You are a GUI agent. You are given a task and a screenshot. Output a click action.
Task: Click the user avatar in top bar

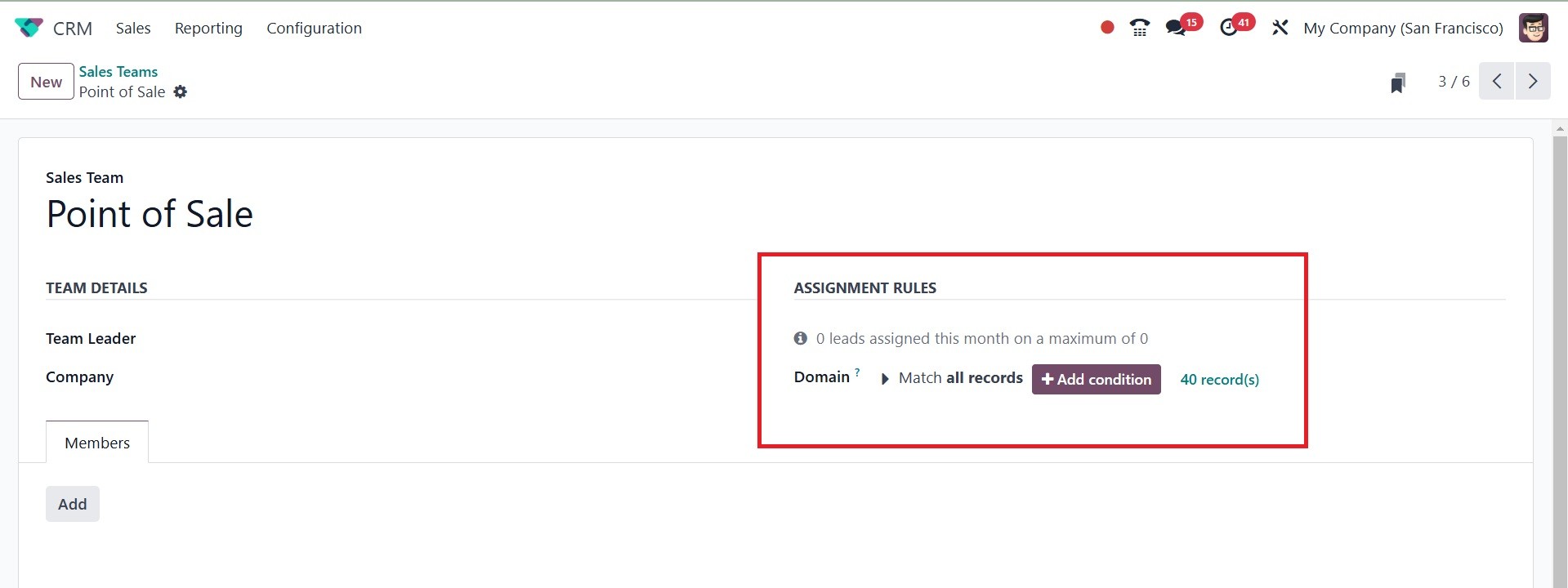pyautogui.click(x=1533, y=28)
